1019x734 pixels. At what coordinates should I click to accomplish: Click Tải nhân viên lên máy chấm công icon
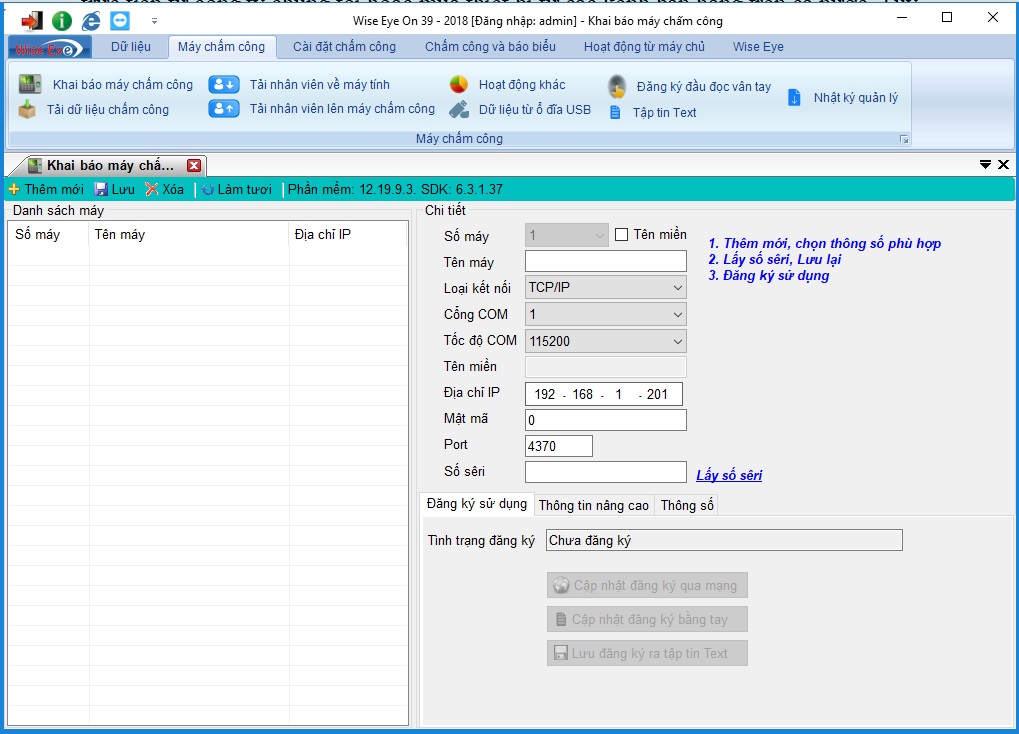point(224,109)
